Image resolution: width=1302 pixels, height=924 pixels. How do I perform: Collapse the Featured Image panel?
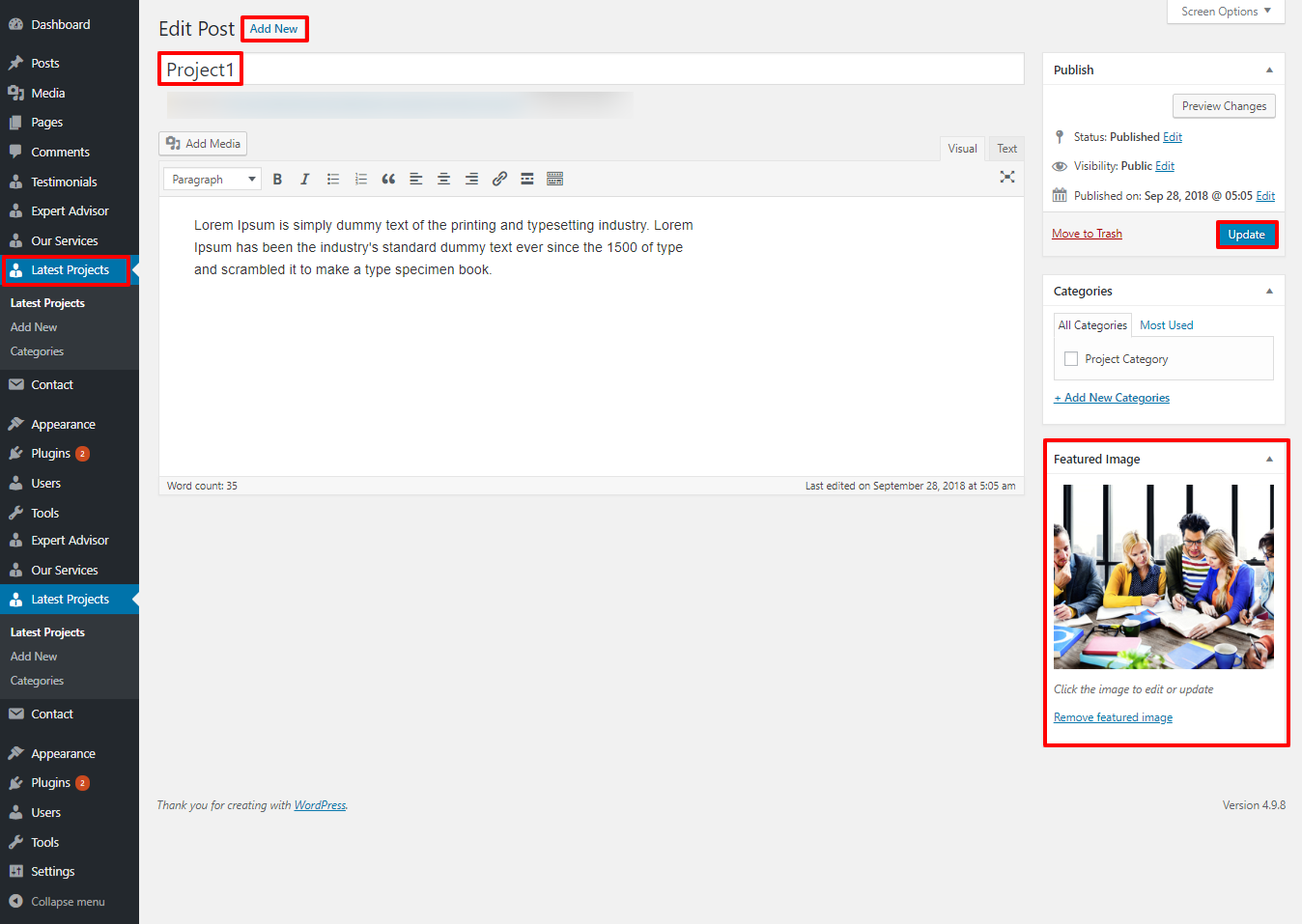(1269, 460)
